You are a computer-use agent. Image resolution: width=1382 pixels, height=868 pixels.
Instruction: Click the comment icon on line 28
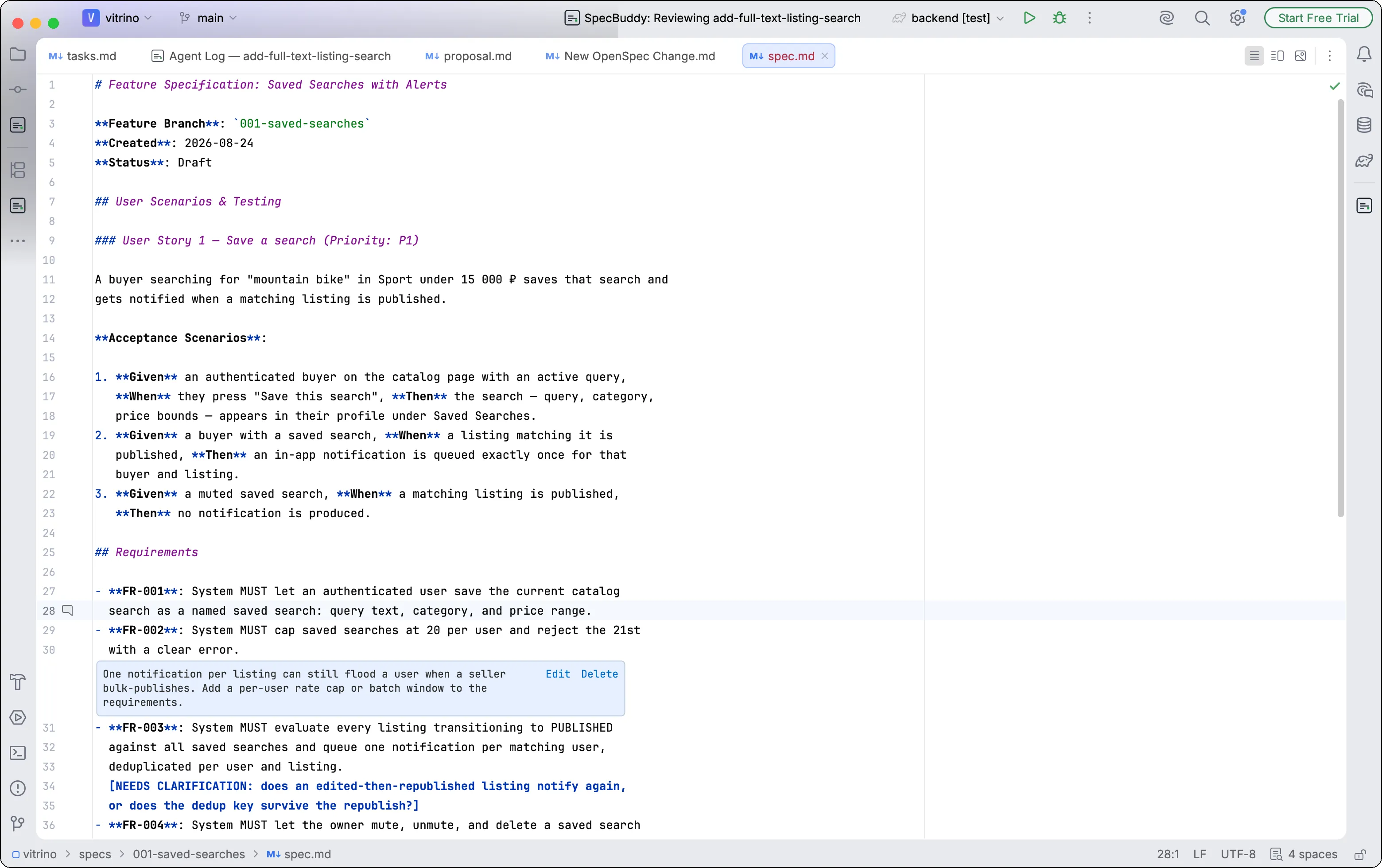point(68,610)
